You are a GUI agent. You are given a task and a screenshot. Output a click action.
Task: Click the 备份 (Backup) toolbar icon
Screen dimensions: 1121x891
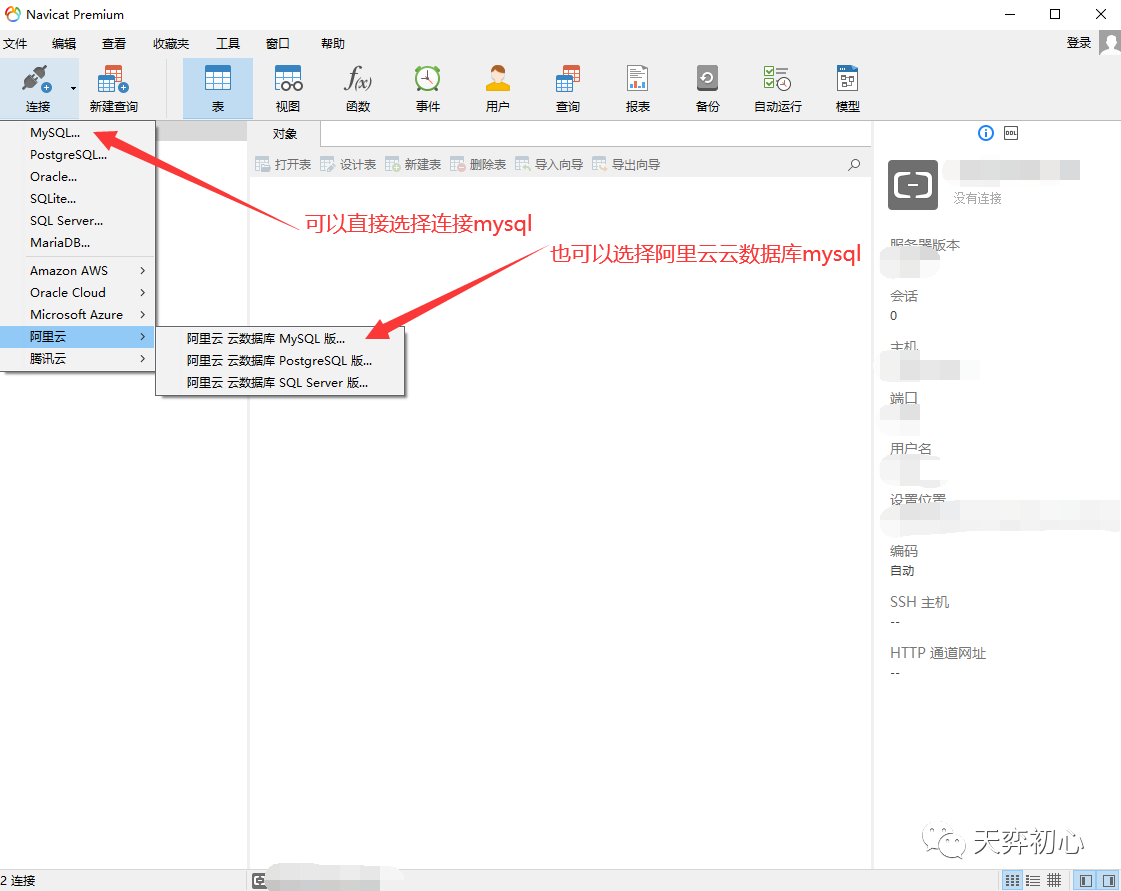click(708, 89)
